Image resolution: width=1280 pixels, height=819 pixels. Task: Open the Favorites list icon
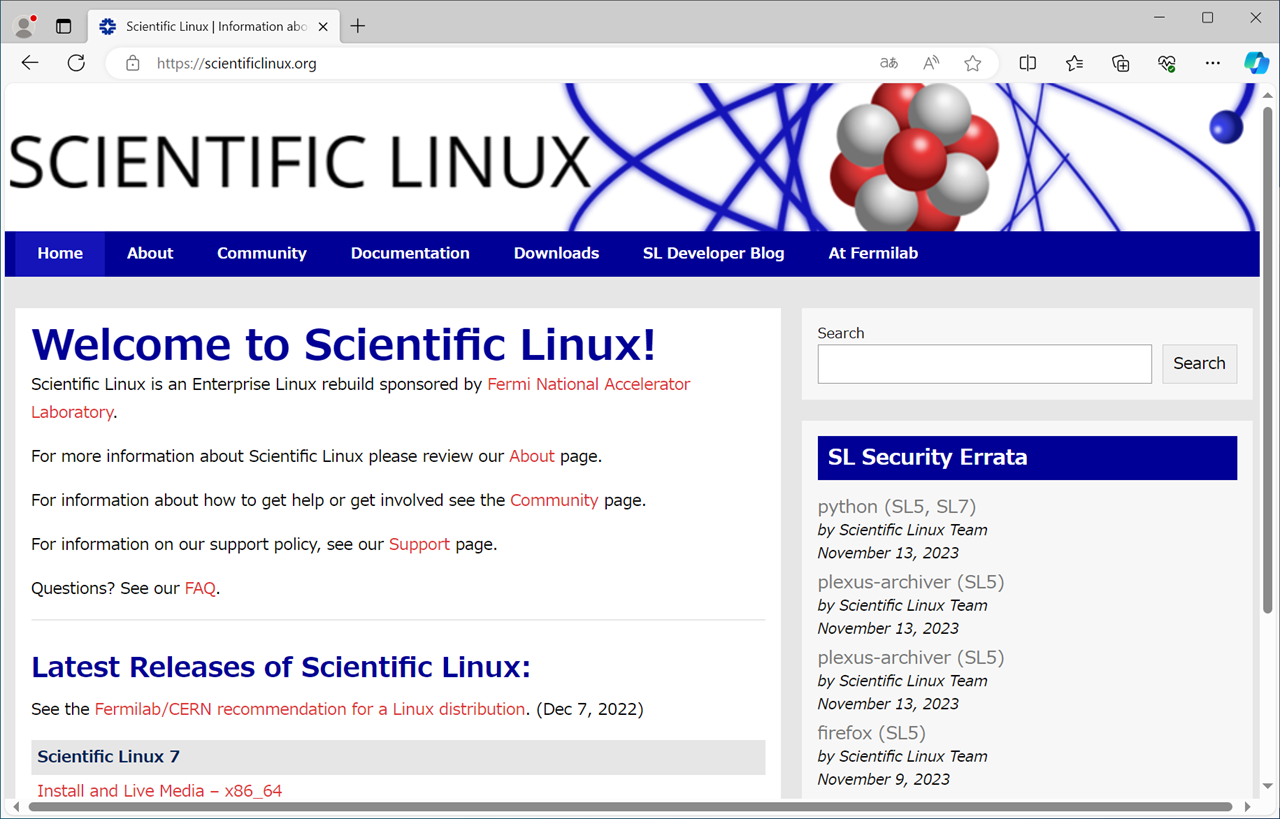1074,63
